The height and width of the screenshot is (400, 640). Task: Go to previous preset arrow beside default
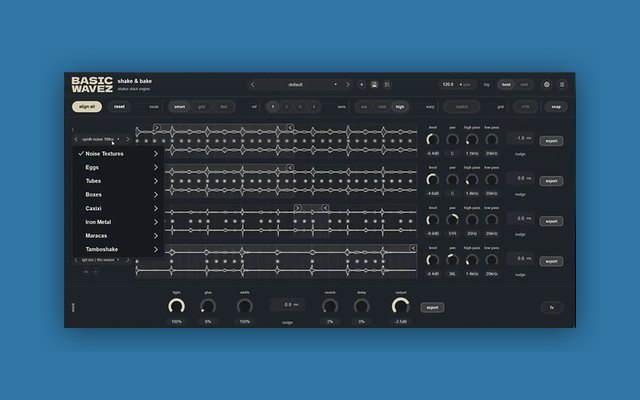pos(252,84)
